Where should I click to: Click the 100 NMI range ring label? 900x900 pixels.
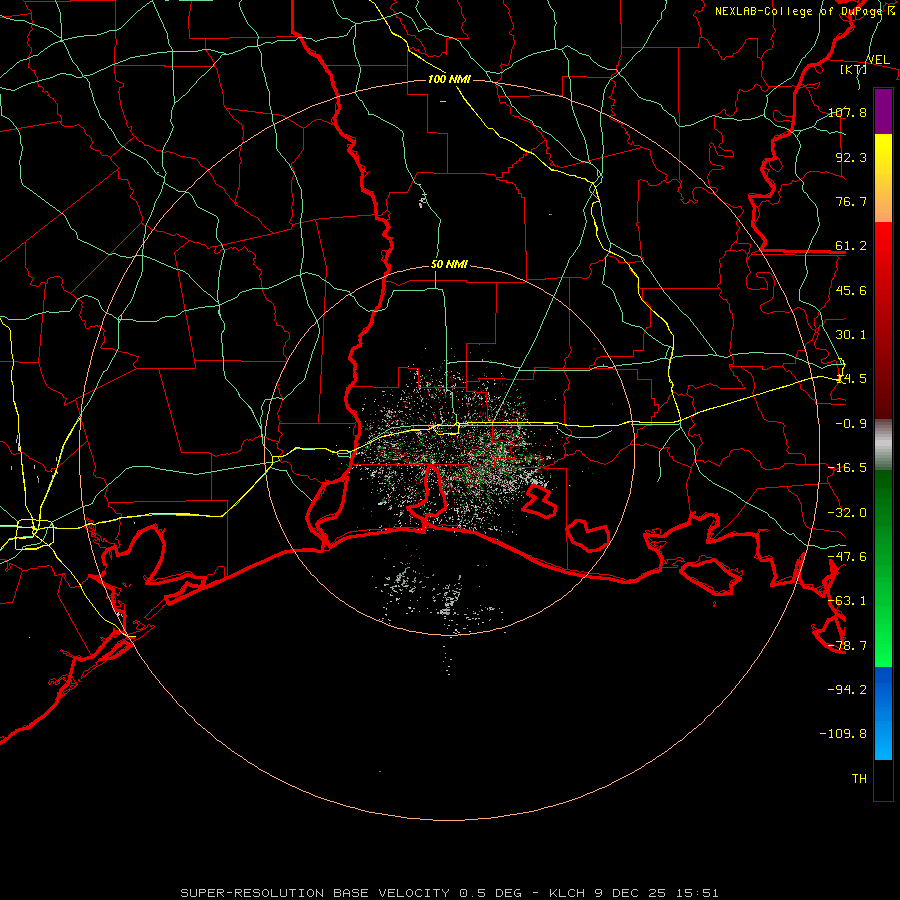pos(449,79)
